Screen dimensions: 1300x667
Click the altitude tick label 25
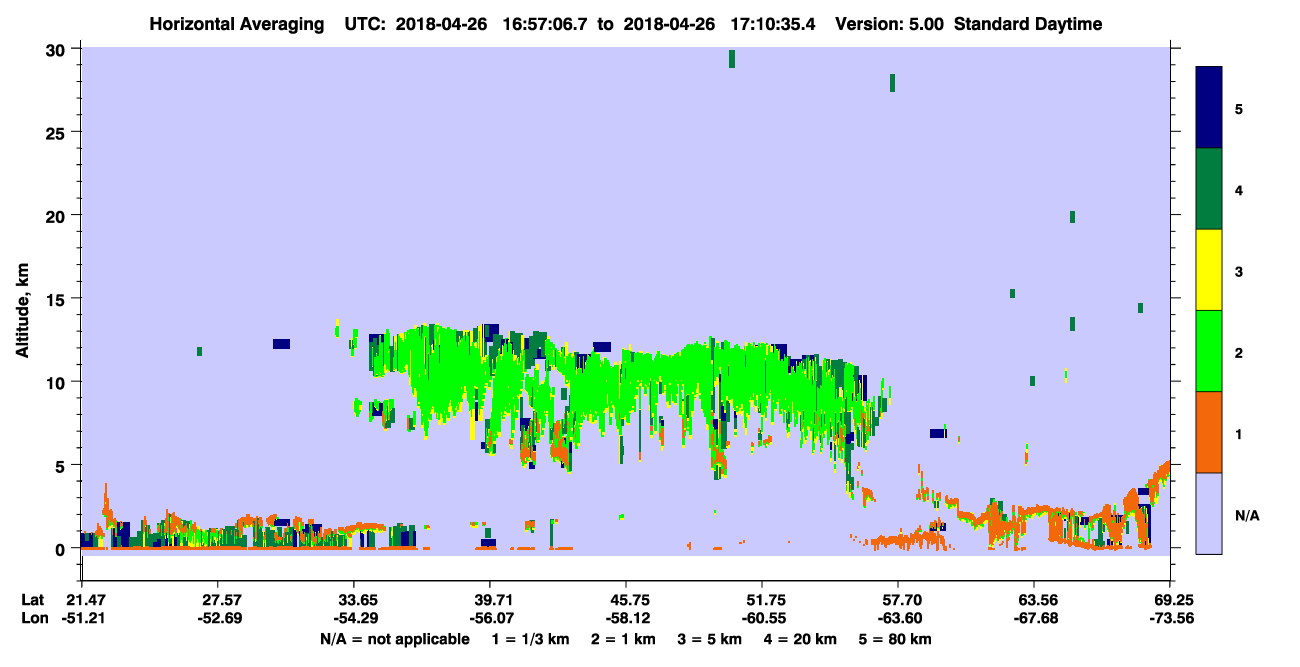57,133
